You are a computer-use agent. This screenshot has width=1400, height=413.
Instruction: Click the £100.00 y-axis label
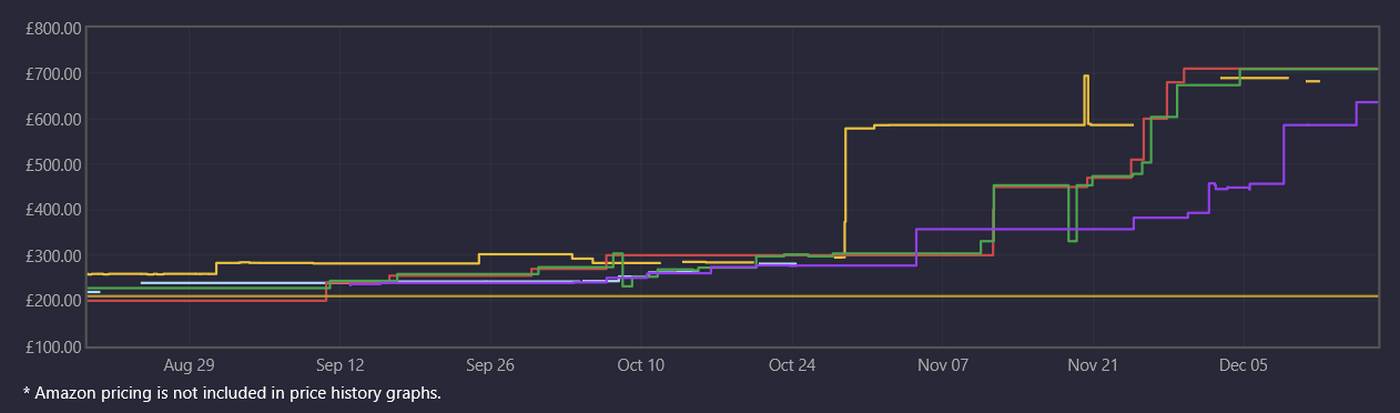pyautogui.click(x=53, y=347)
